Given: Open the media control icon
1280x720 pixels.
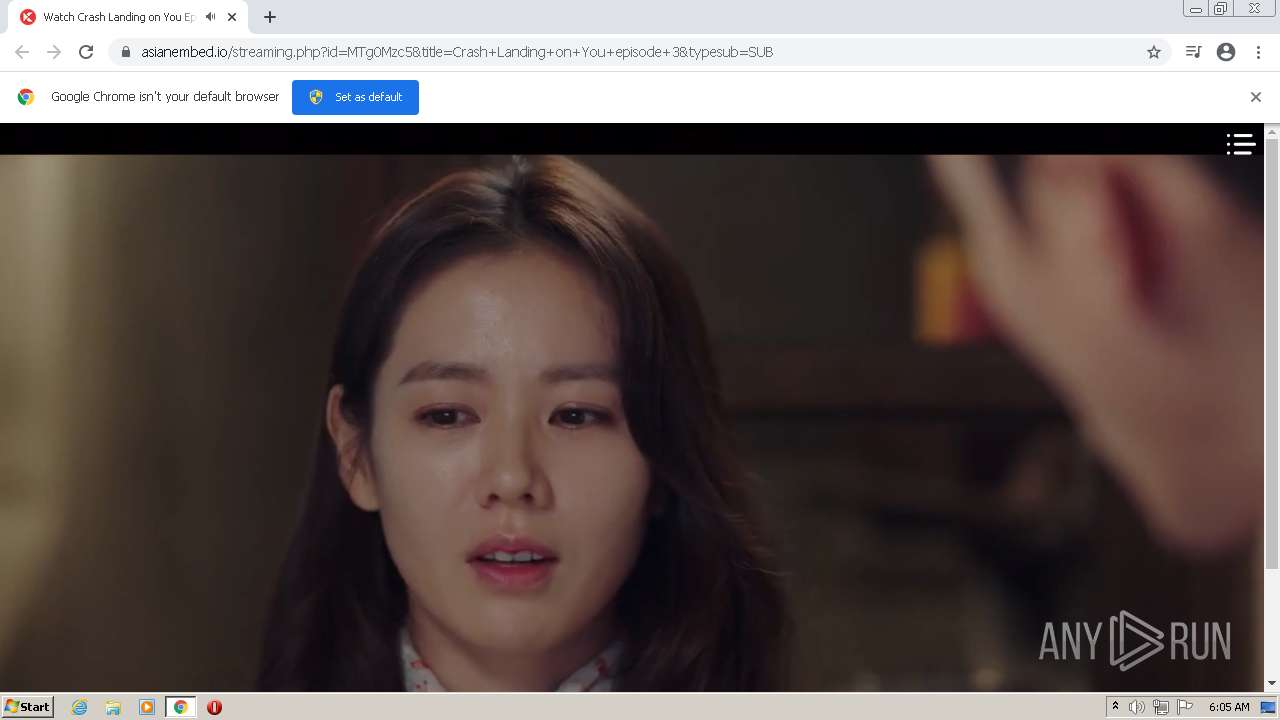Looking at the screenshot, I should tap(1193, 52).
